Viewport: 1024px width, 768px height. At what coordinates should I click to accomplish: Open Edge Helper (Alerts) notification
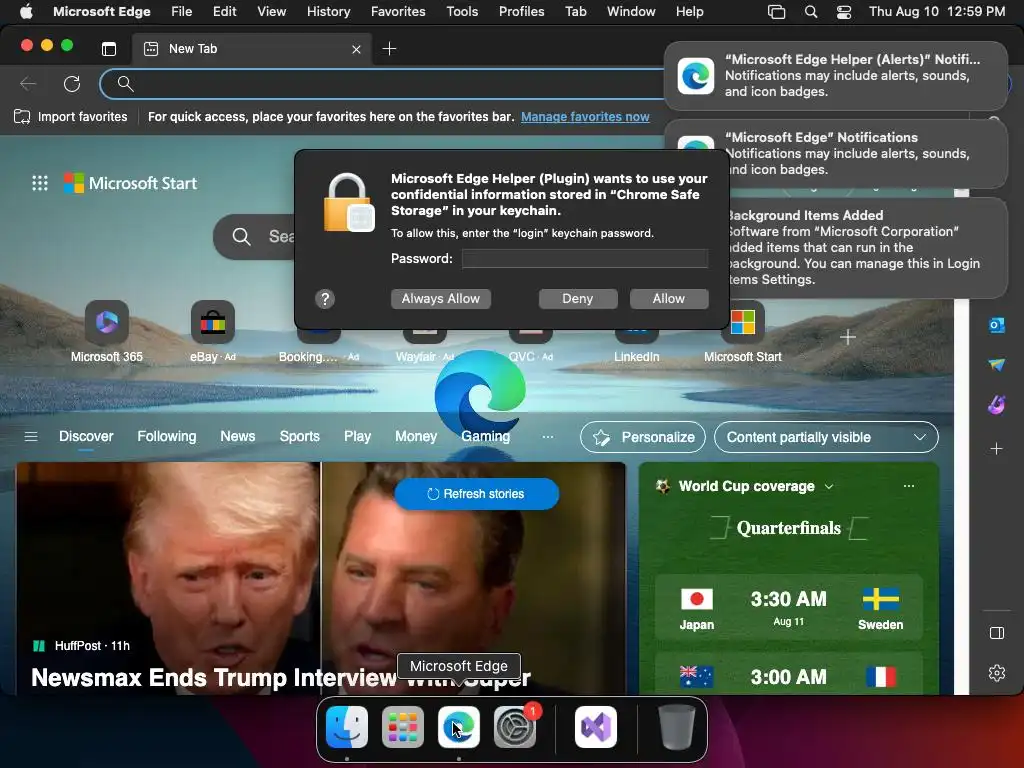pyautogui.click(x=836, y=76)
